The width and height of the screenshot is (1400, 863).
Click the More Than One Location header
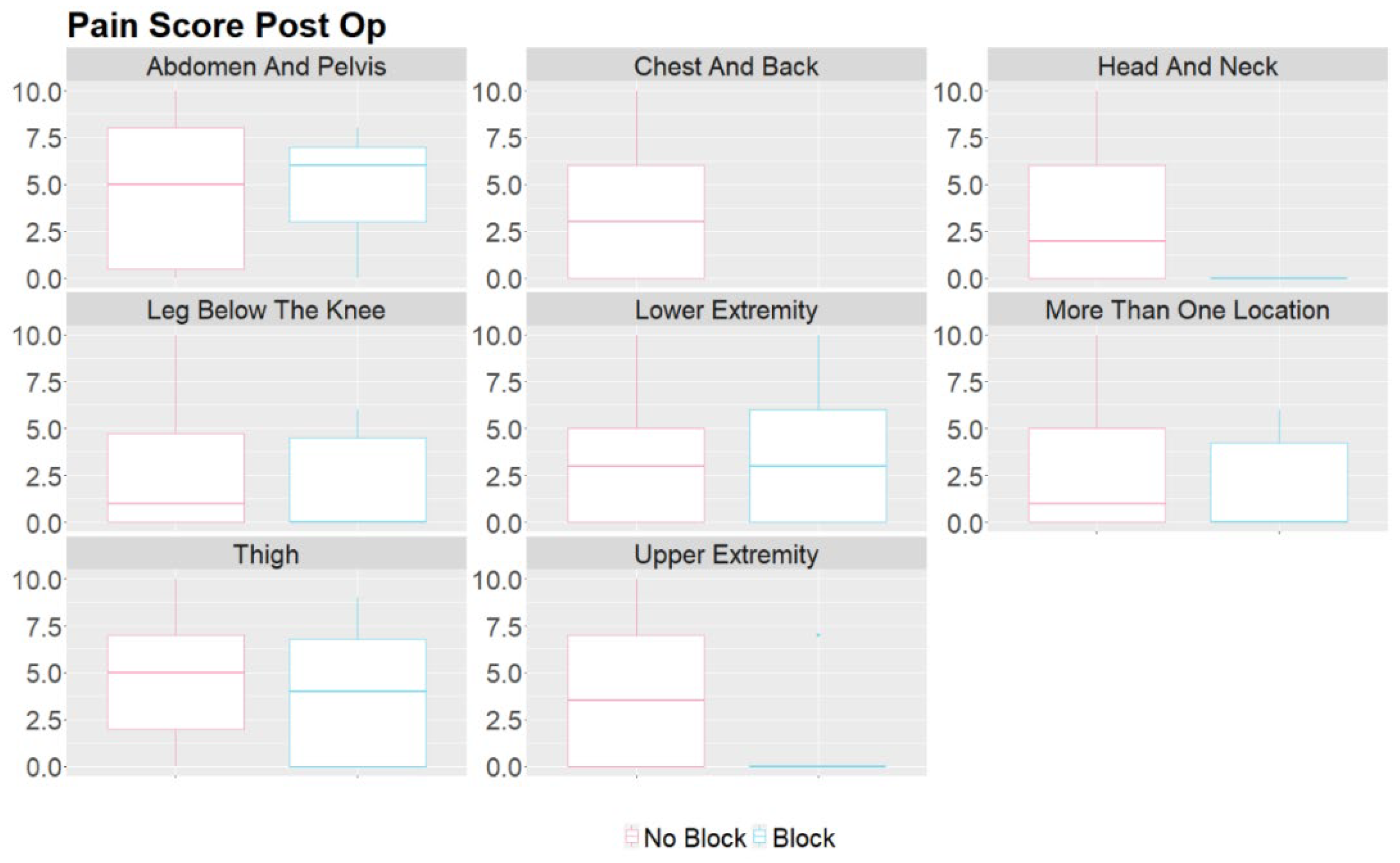[1187, 310]
